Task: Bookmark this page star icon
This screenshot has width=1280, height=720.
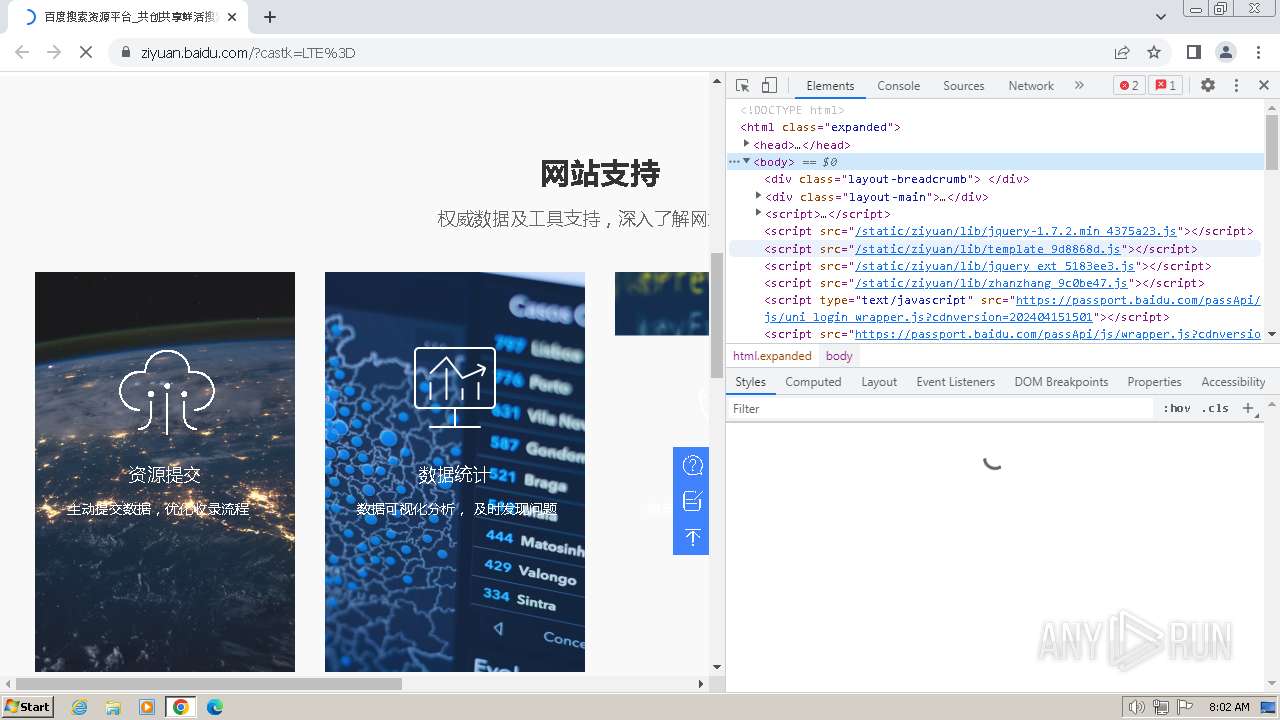Action: pyautogui.click(x=1154, y=52)
